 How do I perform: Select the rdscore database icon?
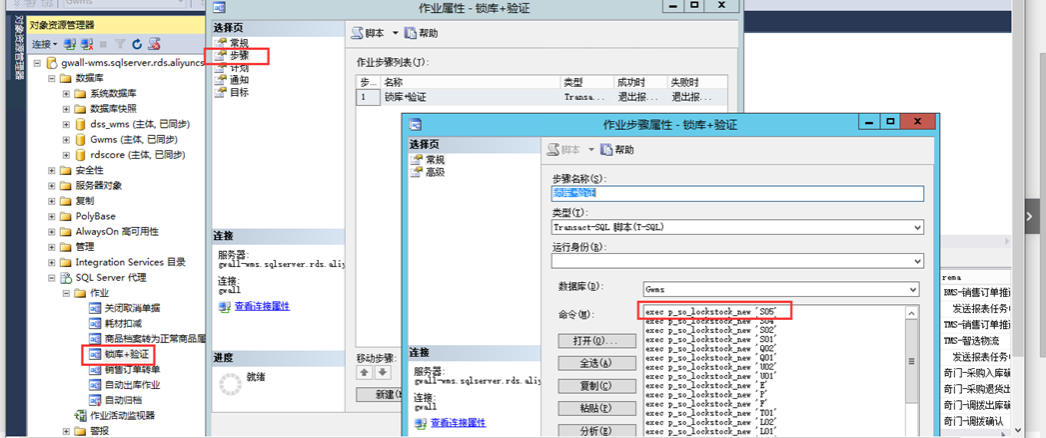tap(80, 155)
